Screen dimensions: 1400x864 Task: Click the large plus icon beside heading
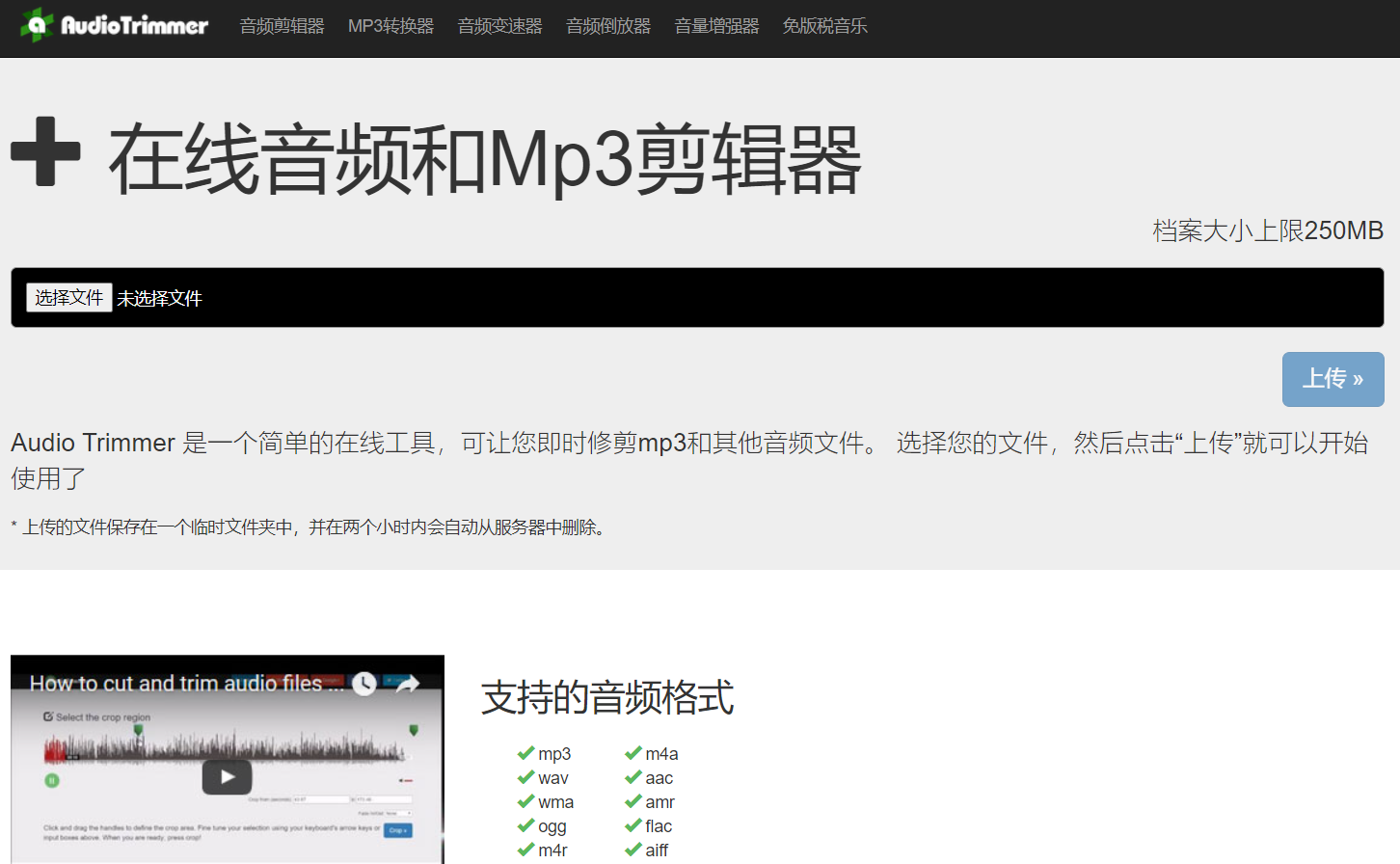[45, 151]
